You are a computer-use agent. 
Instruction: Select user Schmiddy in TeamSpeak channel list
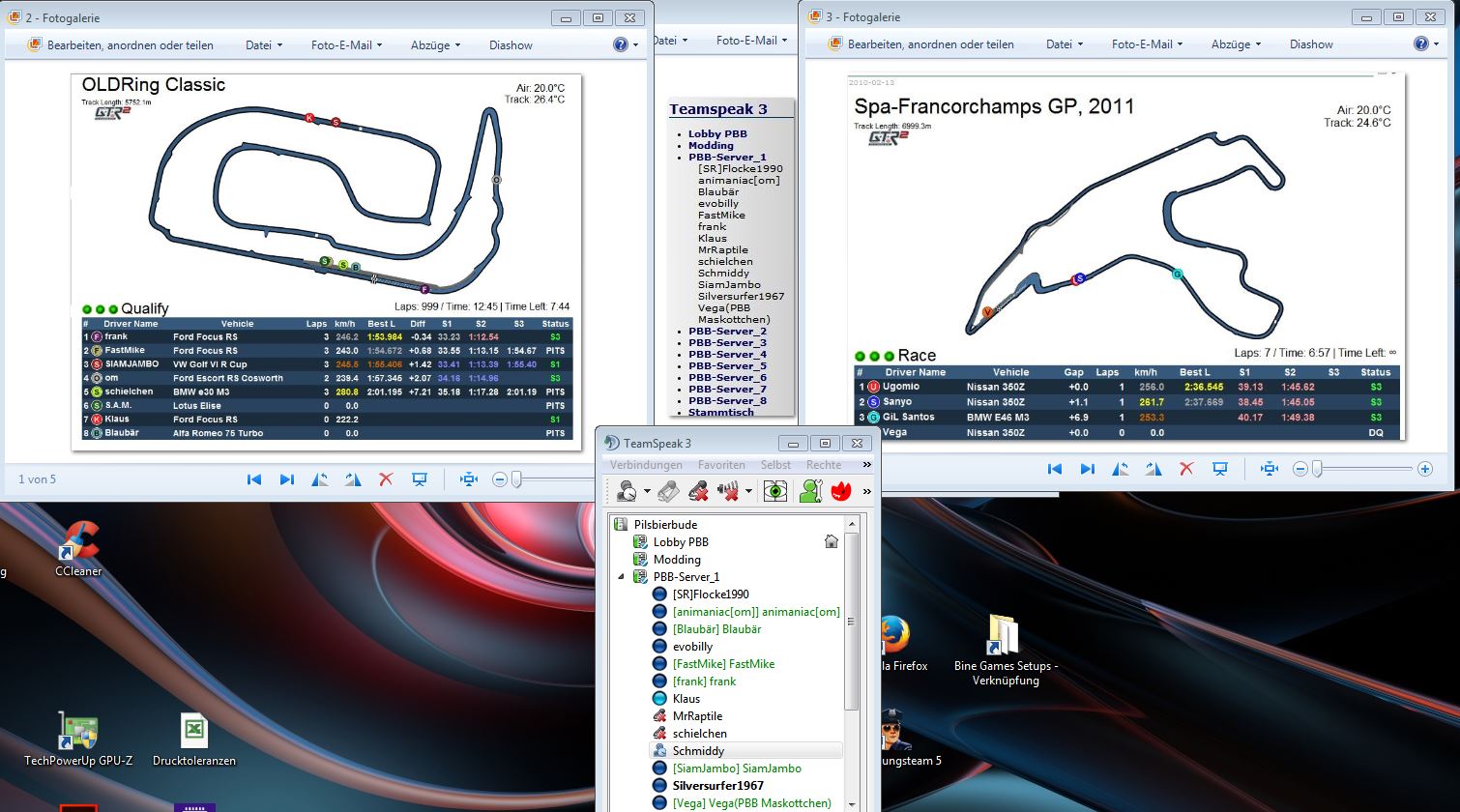(x=698, y=751)
